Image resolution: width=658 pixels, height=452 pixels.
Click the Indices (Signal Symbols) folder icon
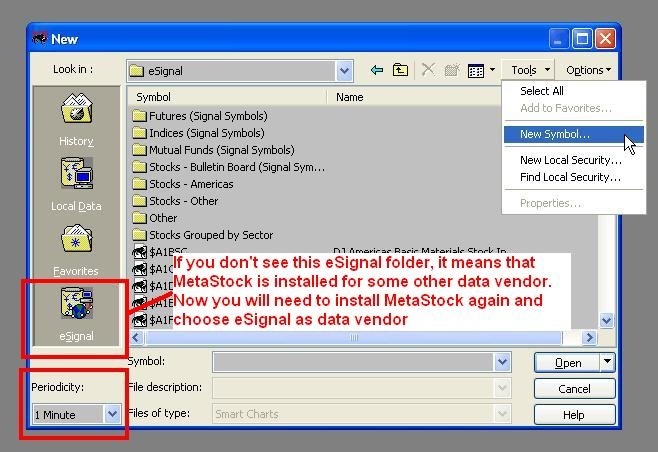point(139,133)
